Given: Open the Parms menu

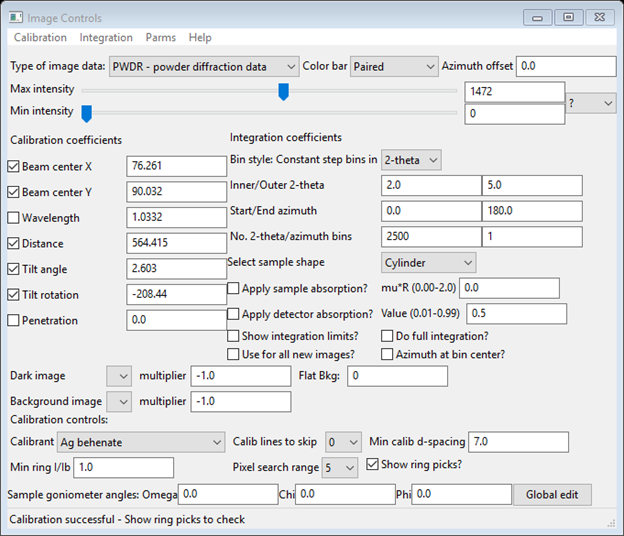Looking at the screenshot, I should [160, 37].
